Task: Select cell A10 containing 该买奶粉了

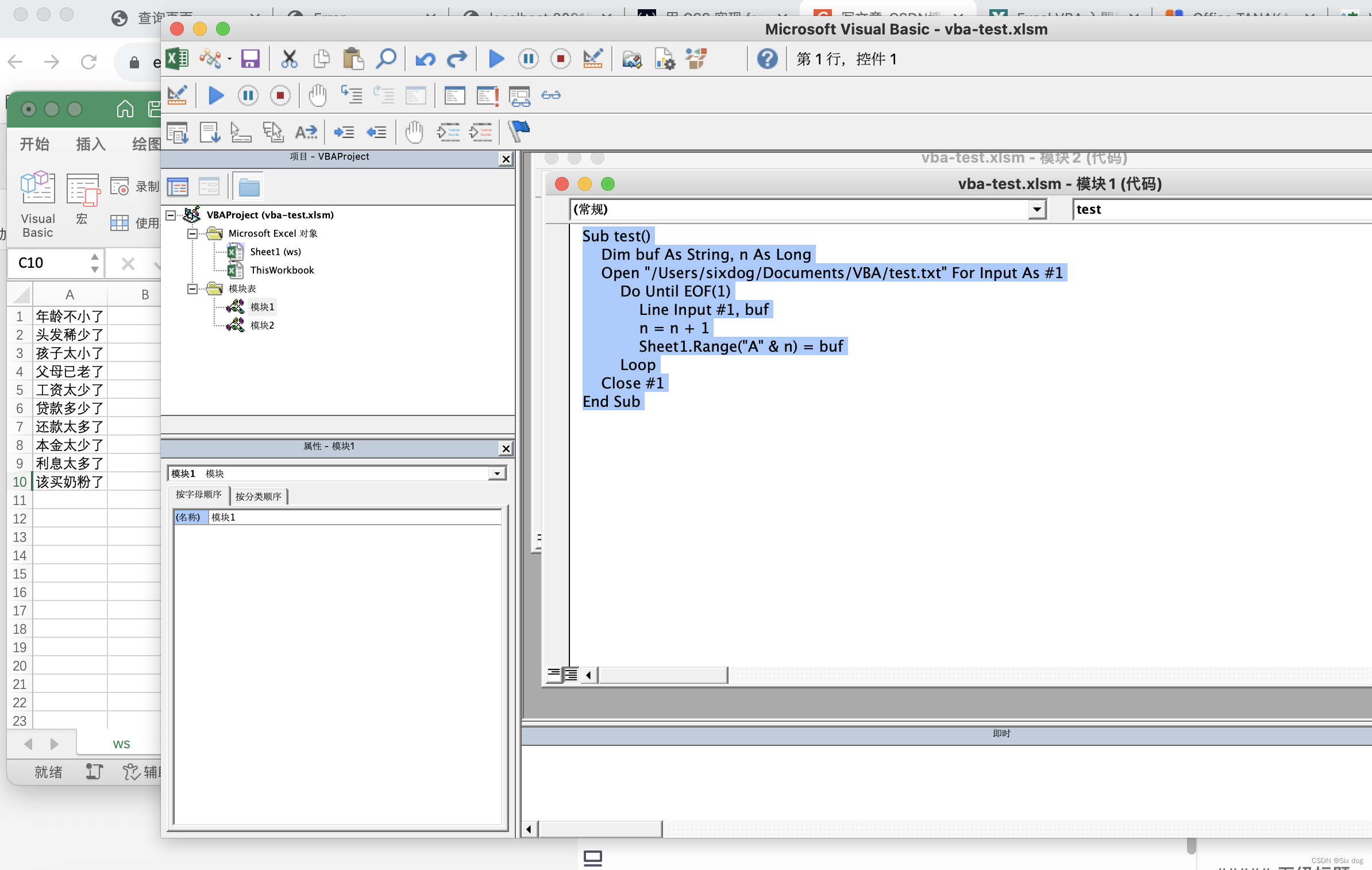Action: (x=70, y=482)
